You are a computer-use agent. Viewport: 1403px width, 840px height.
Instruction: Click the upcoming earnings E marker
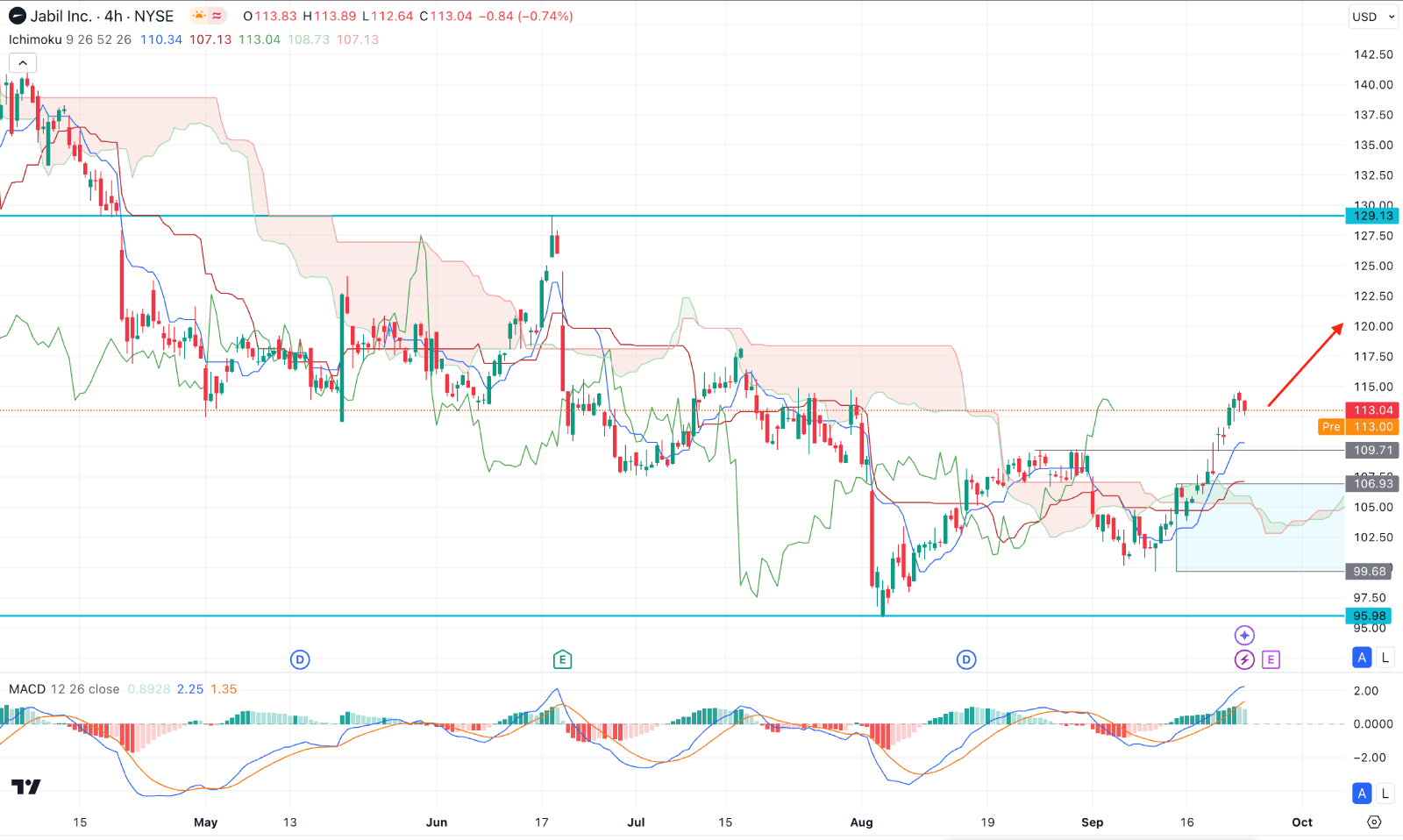point(1271,659)
